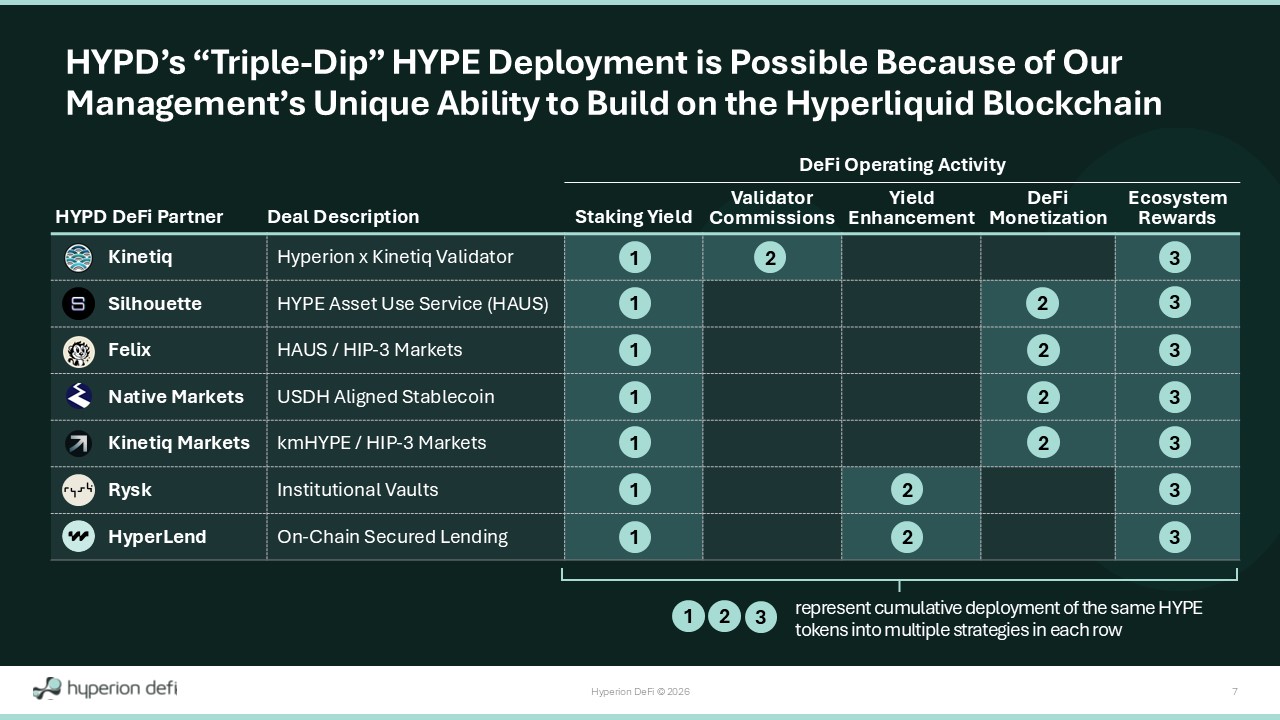Viewport: 1280px width, 720px height.
Task: Click the "Deal Description" column header
Action: click(x=343, y=217)
